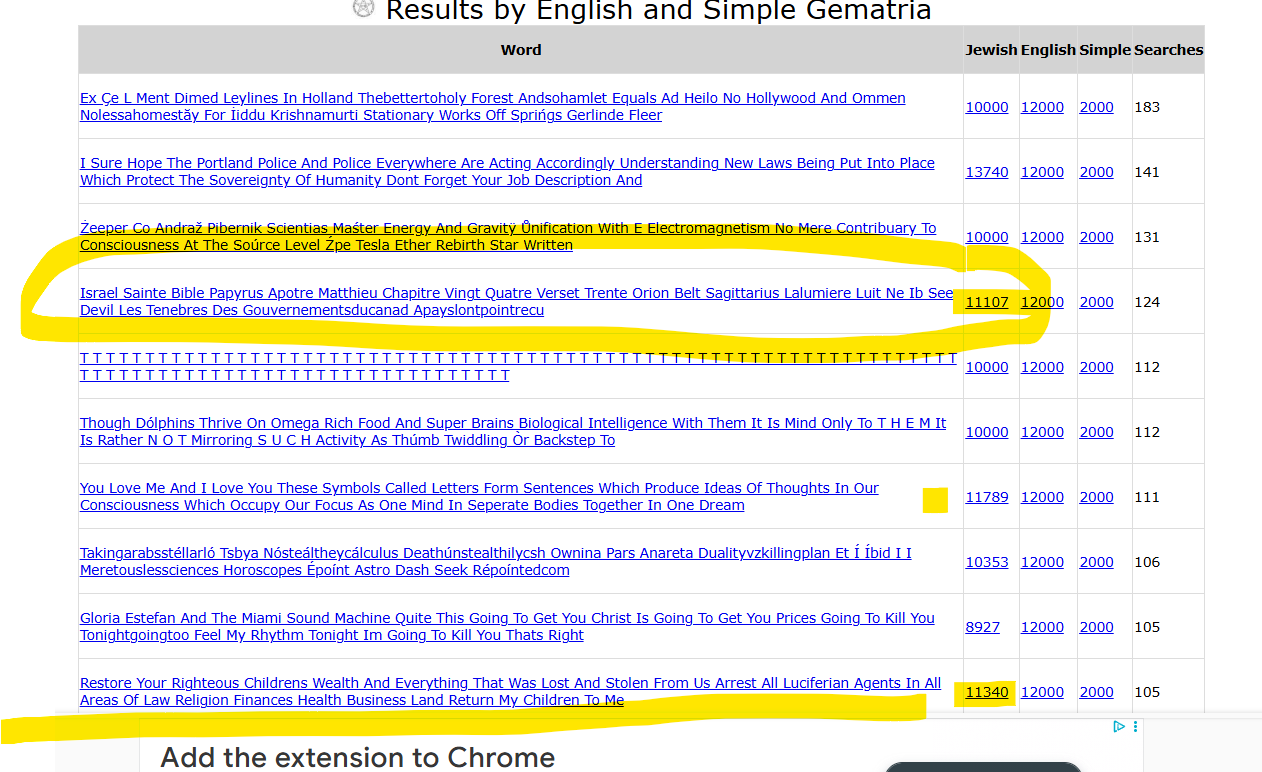Image resolution: width=1262 pixels, height=772 pixels.
Task: Click Simple 2000 in the 'Portland Police' row
Action: [1096, 172]
